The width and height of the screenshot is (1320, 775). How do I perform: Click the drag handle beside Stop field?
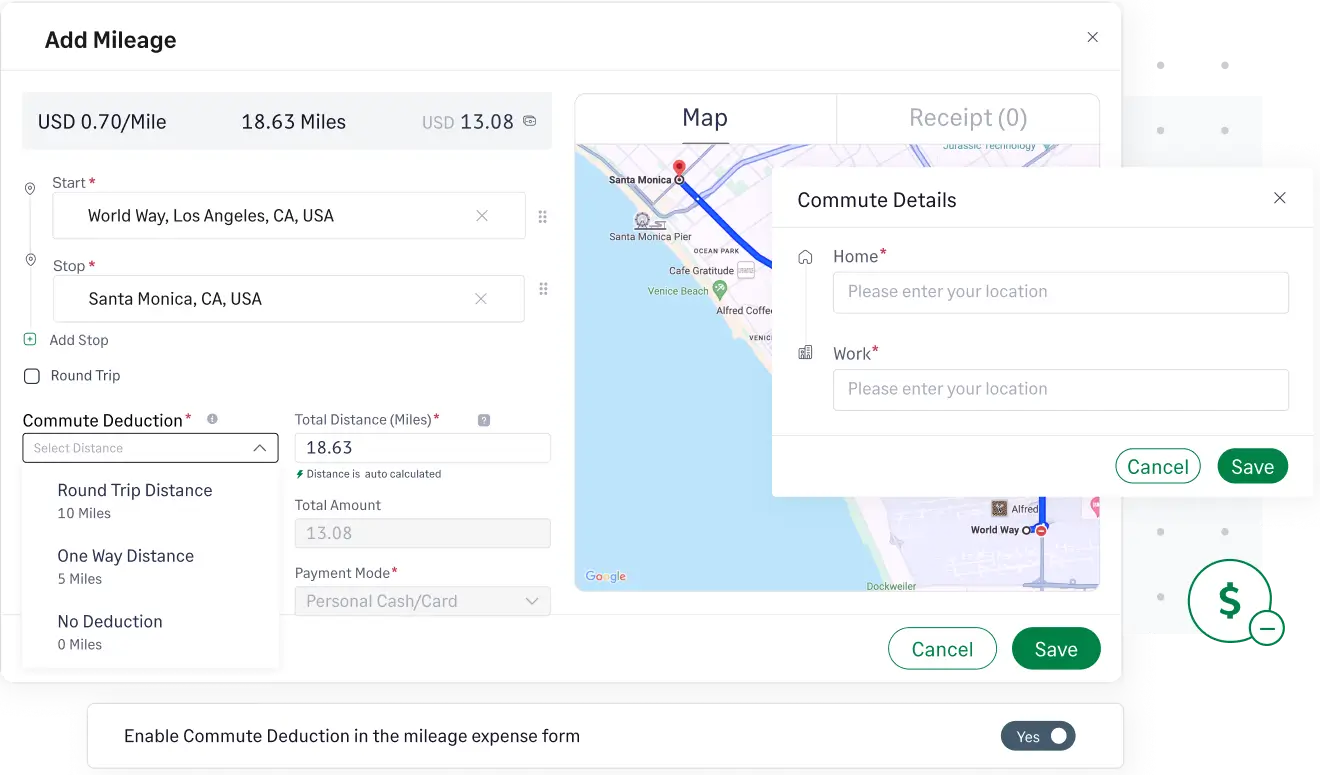coord(543,289)
